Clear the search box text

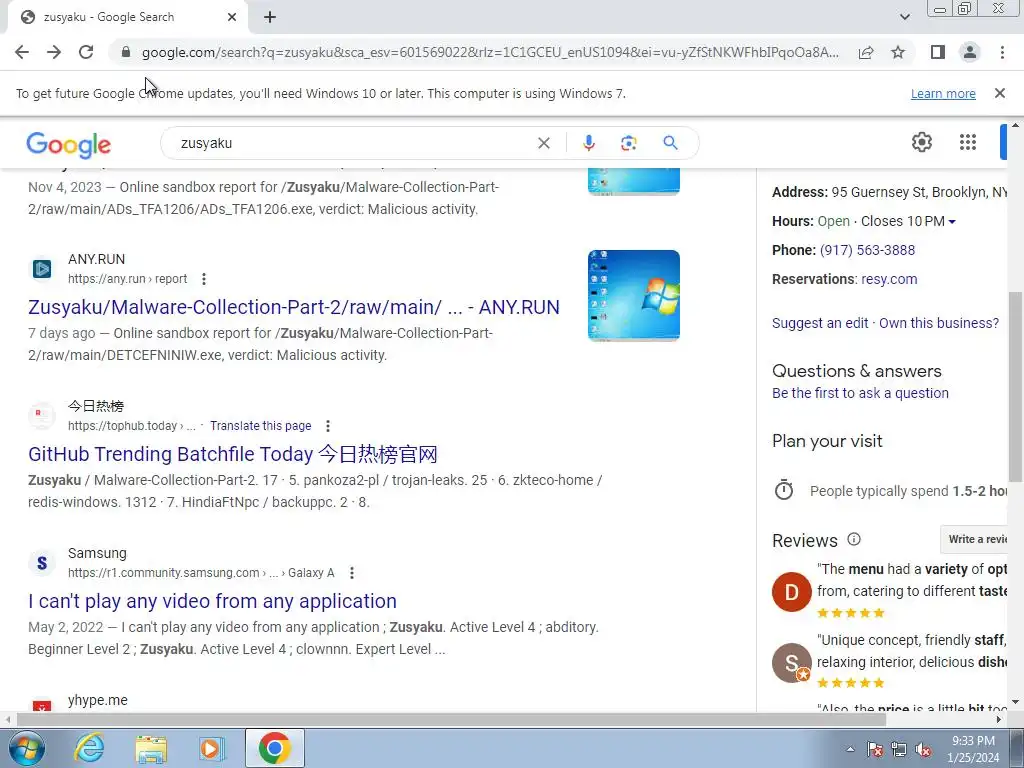[x=543, y=143]
